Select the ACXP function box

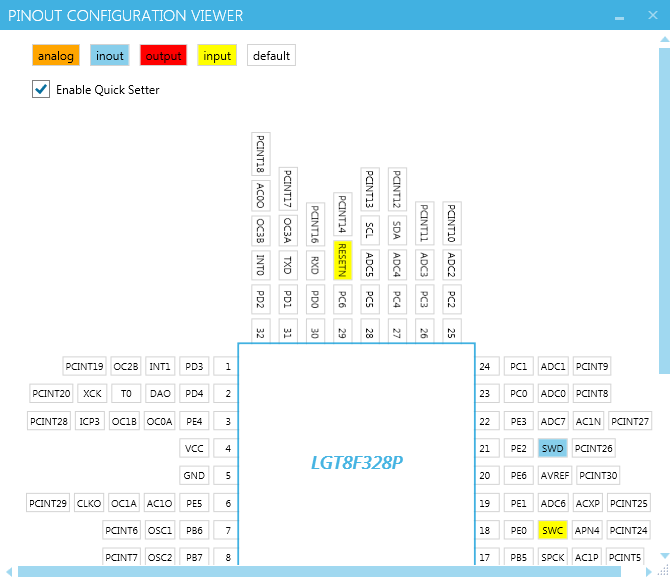point(588,503)
